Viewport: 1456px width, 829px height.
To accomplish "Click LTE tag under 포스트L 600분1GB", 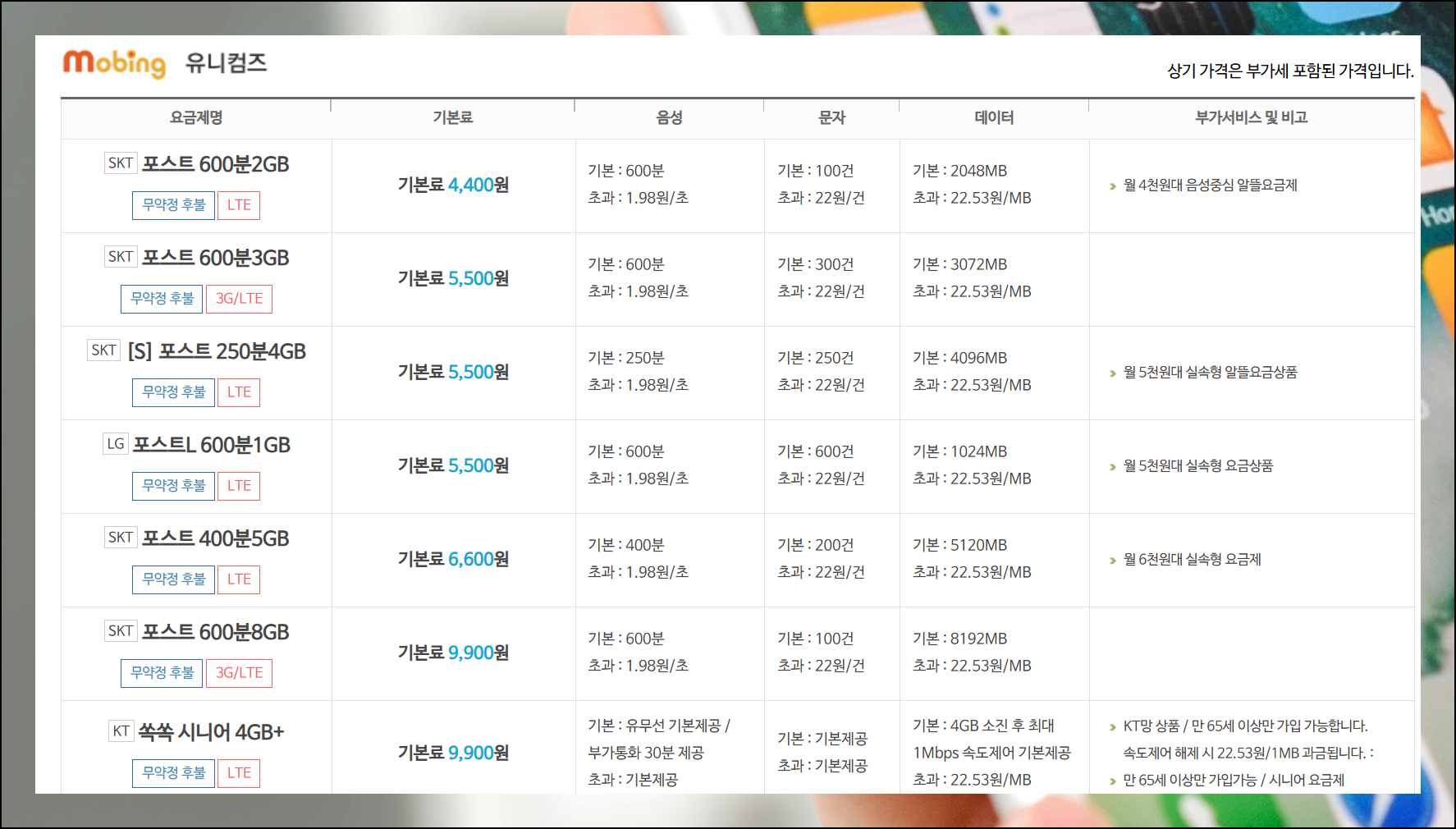I will (239, 486).
